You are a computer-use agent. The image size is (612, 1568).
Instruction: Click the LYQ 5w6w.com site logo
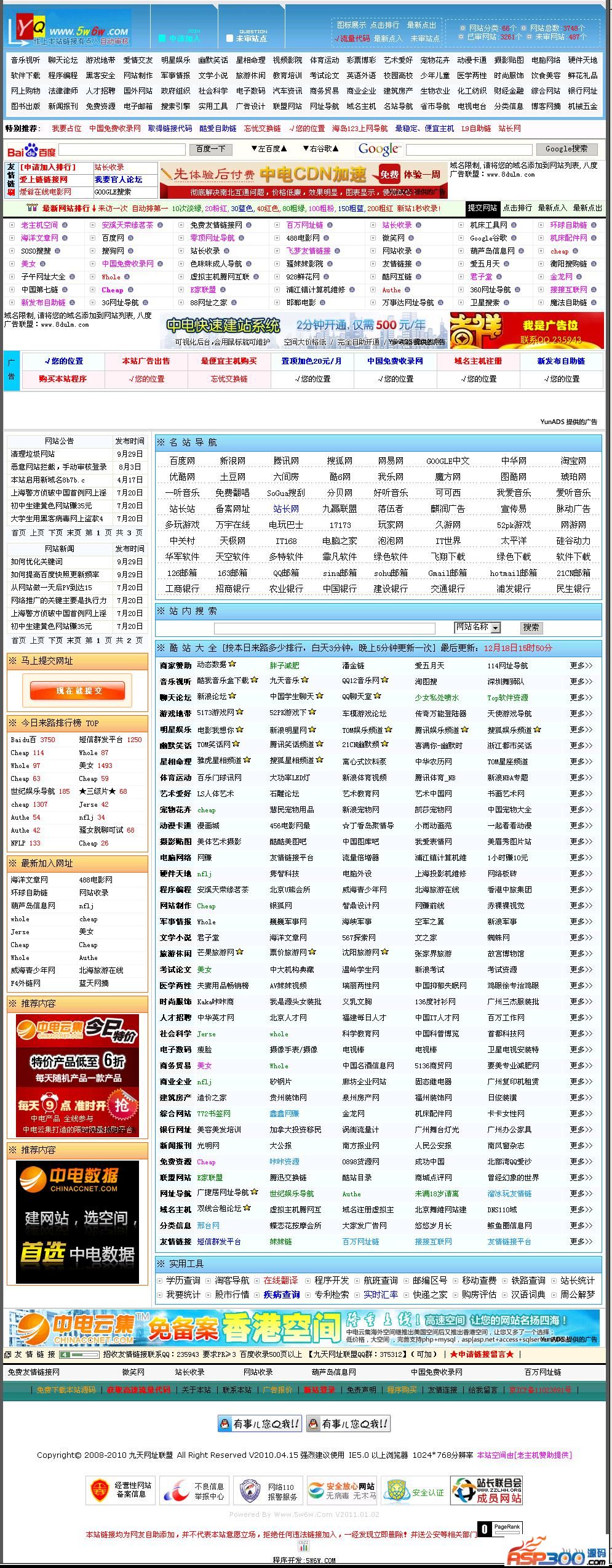tap(70, 28)
